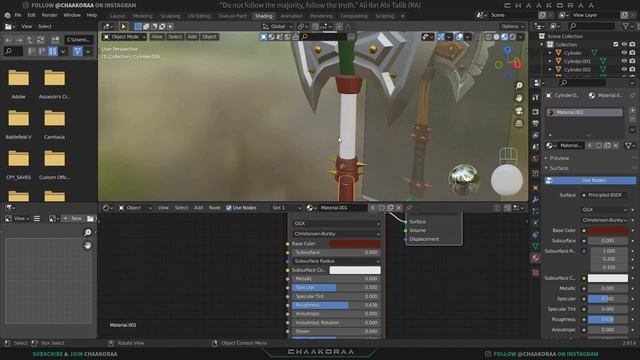Click the image editor zoom magnifier icon
640x360 pixels.
pos(87,232)
